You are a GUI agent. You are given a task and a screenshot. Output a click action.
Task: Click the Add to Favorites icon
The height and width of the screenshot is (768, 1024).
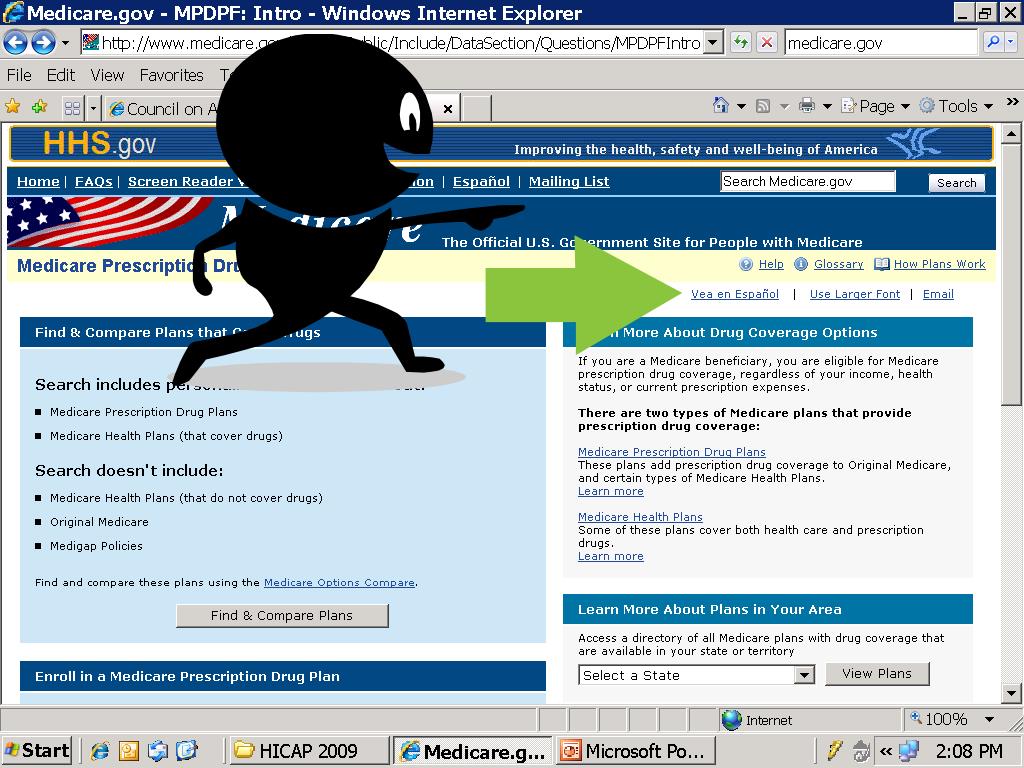(39, 106)
